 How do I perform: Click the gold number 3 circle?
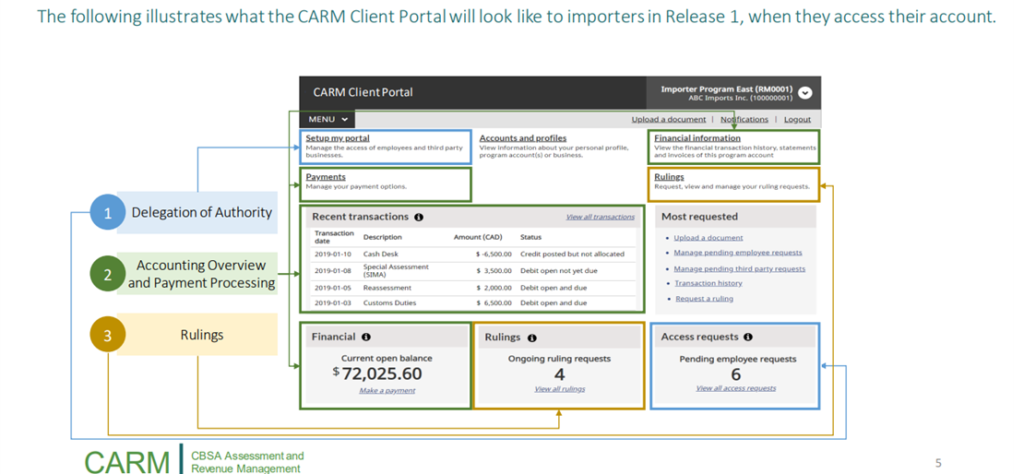tap(107, 335)
